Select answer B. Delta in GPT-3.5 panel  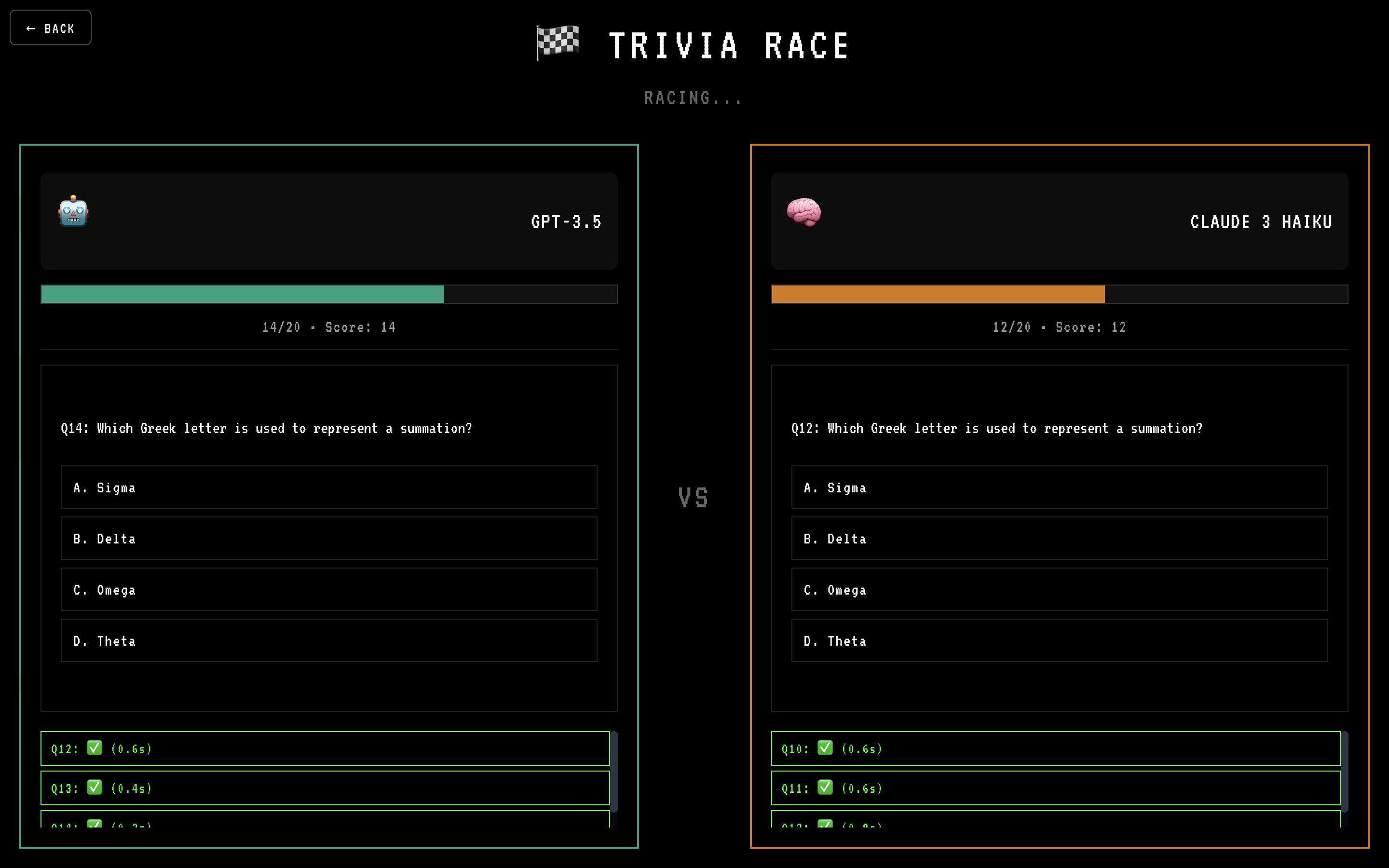(x=328, y=538)
